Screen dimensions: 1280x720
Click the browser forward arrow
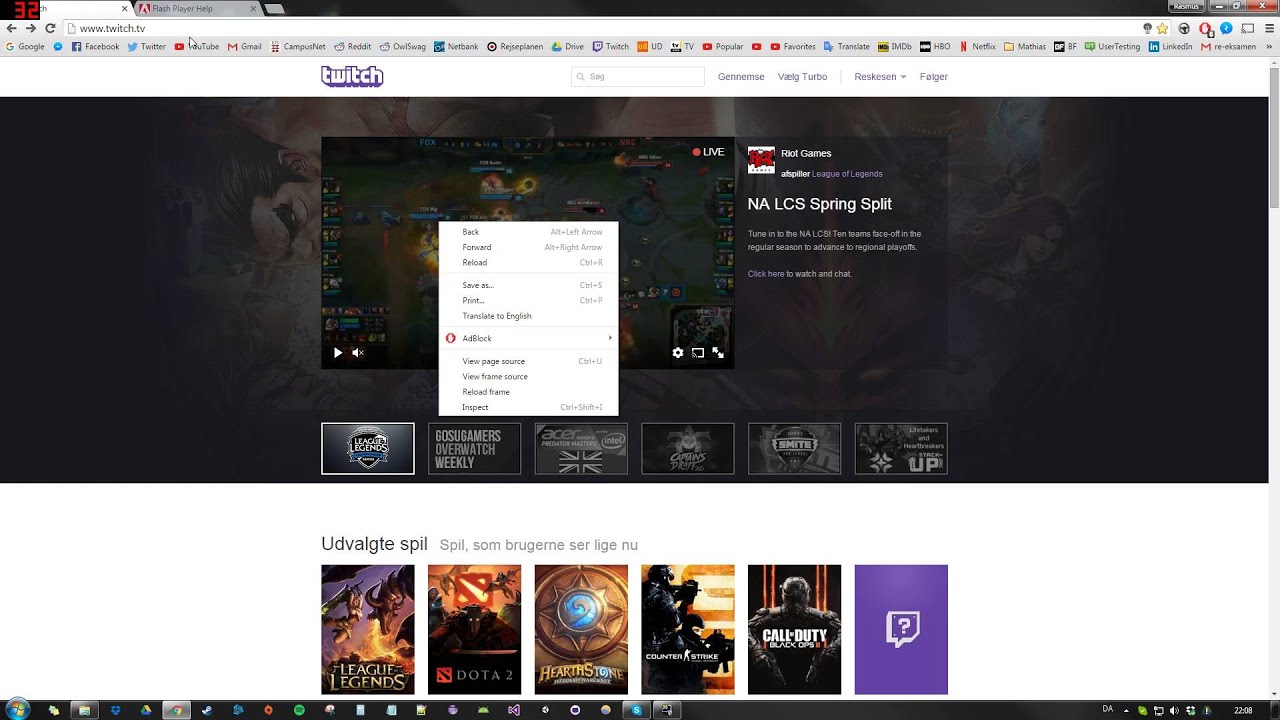[31, 28]
